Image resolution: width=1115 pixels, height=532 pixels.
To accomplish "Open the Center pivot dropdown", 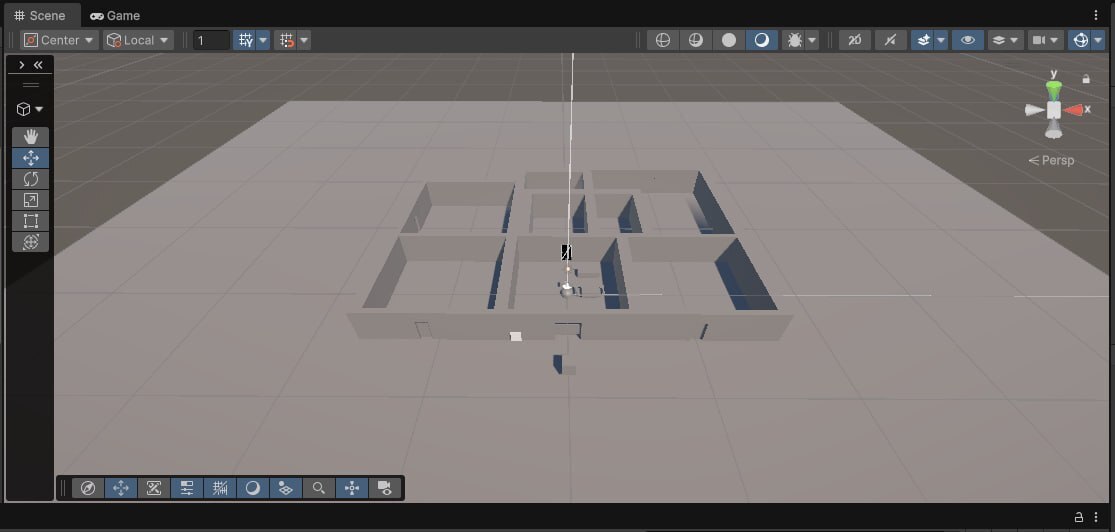I will tap(60, 41).
